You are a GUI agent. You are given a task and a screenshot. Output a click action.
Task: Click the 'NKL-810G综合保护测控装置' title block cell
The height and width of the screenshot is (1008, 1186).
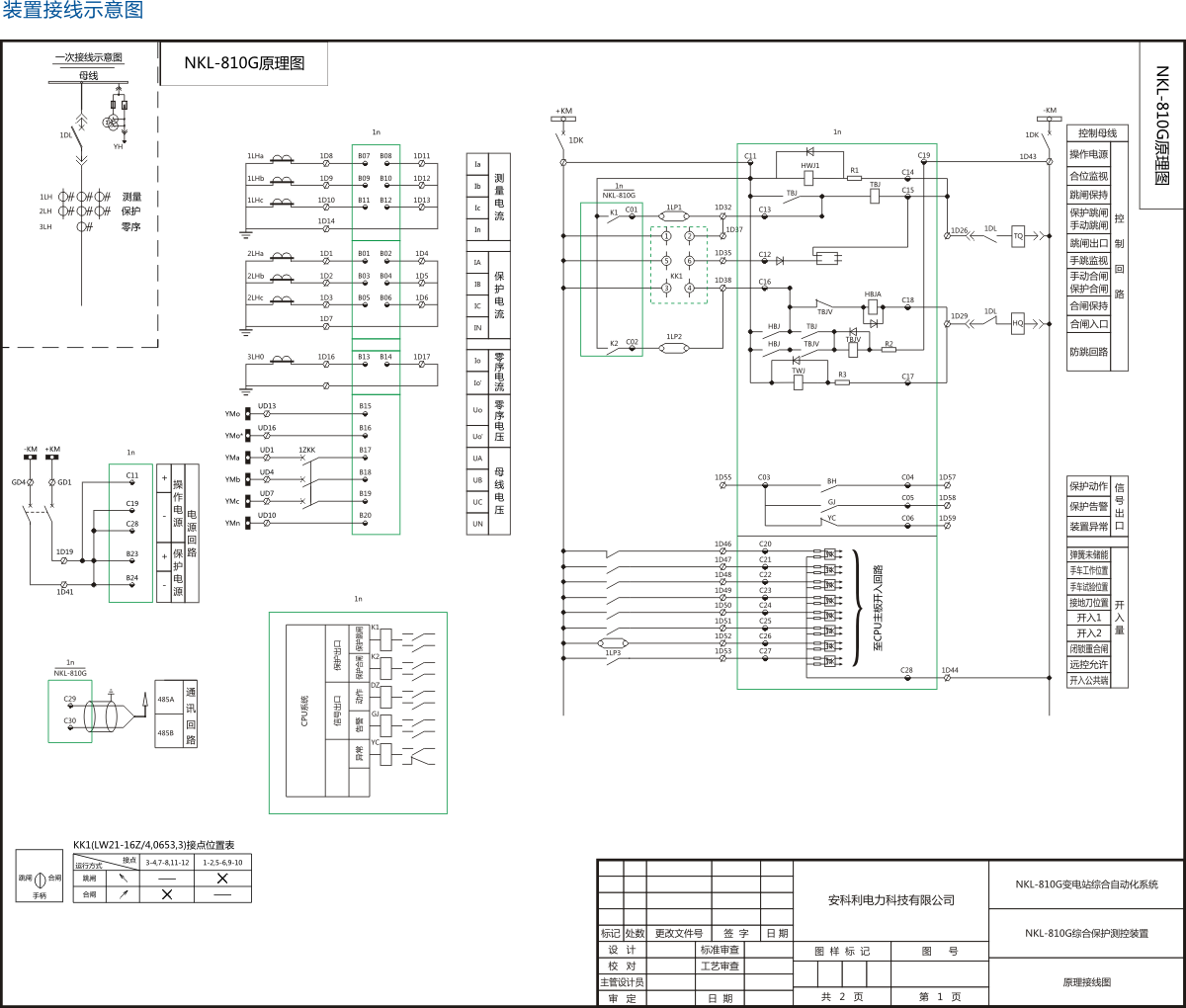pyautogui.click(x=1086, y=933)
